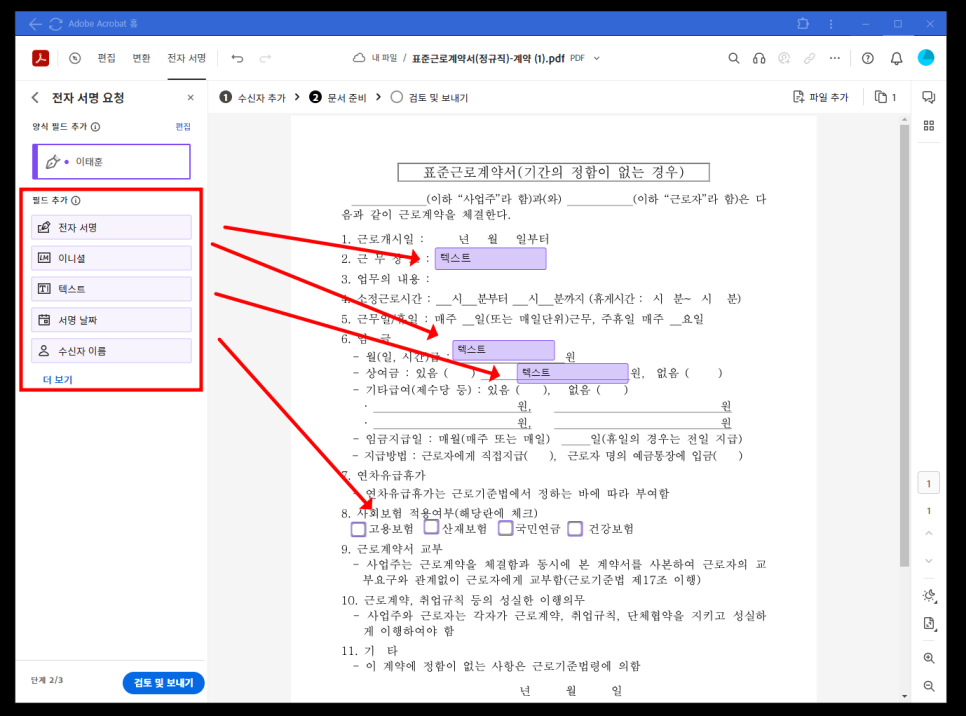Viewport: 966px width, 716px height.
Task: Open the 편집 menu tab
Action: click(107, 58)
